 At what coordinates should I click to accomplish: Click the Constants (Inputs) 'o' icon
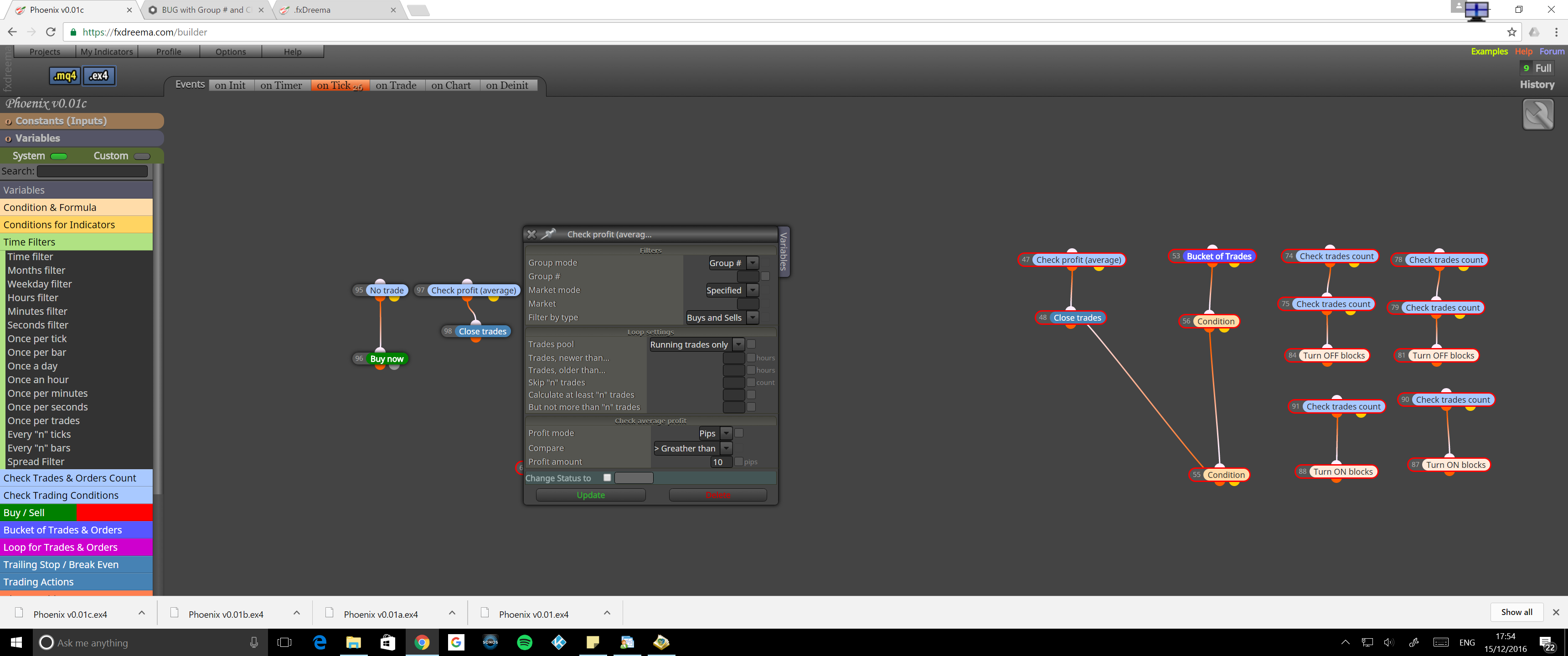pos(8,121)
